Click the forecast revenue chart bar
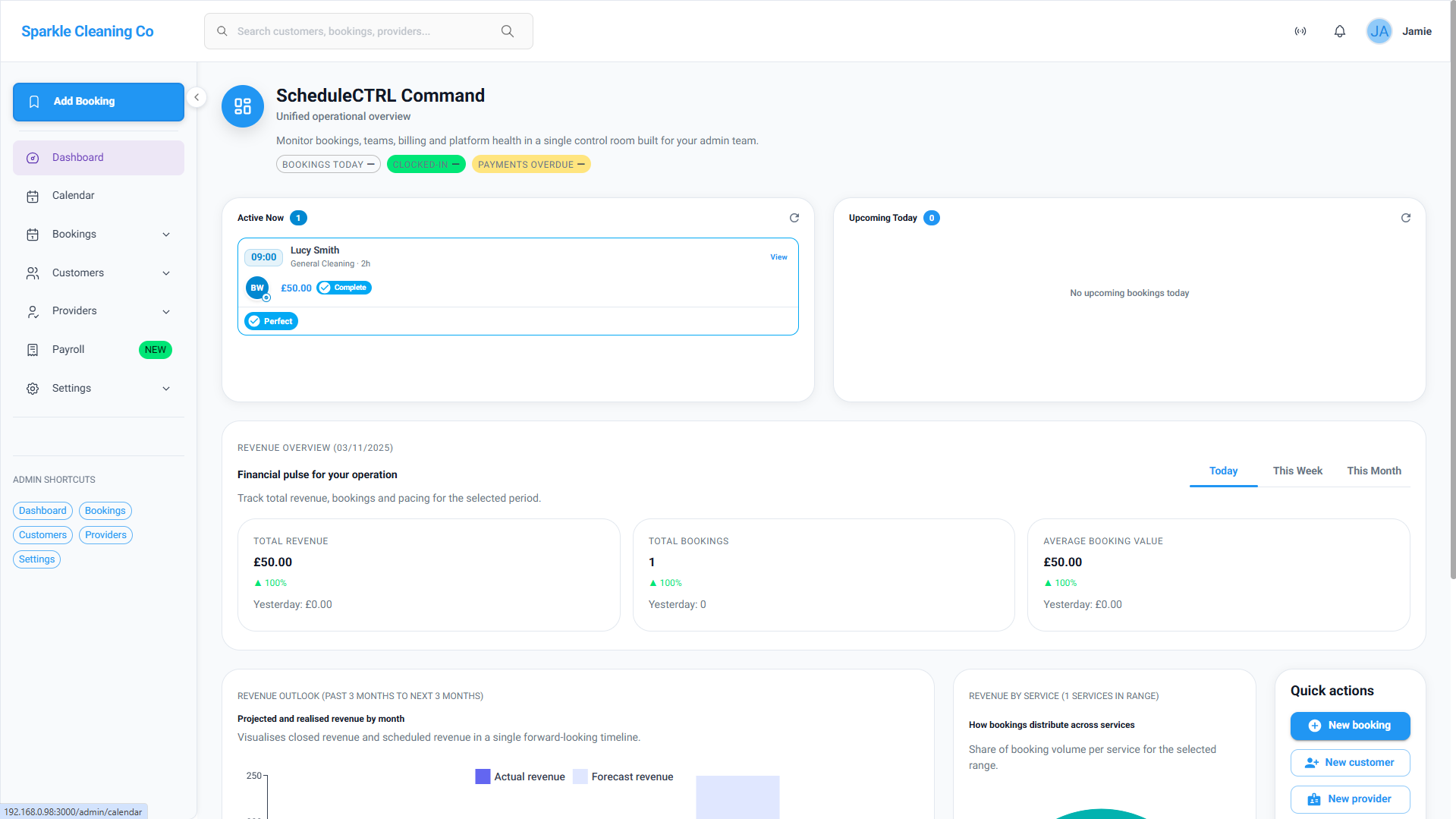The image size is (1456, 819). [x=737, y=797]
